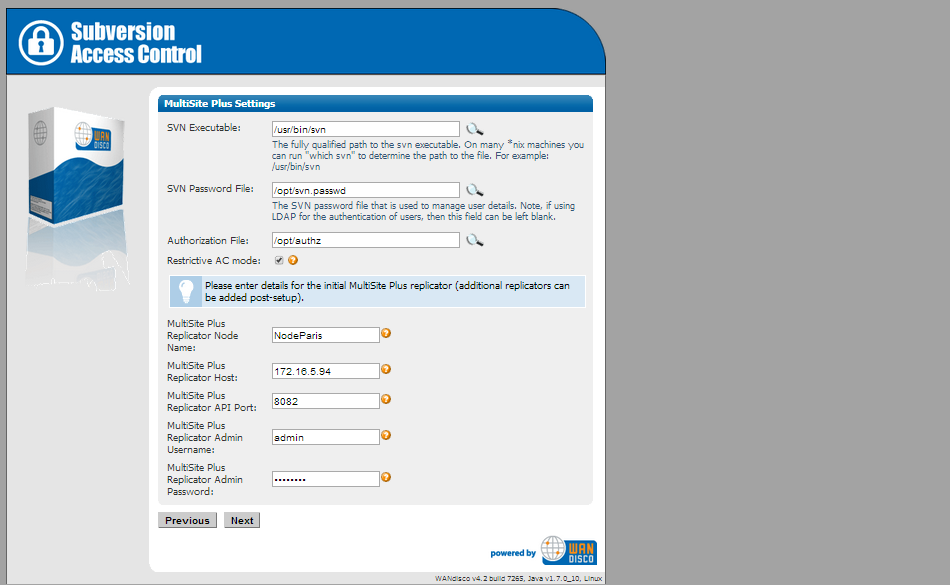The width and height of the screenshot is (950, 585).
Task: Proceed with the Next button
Action: 242,520
